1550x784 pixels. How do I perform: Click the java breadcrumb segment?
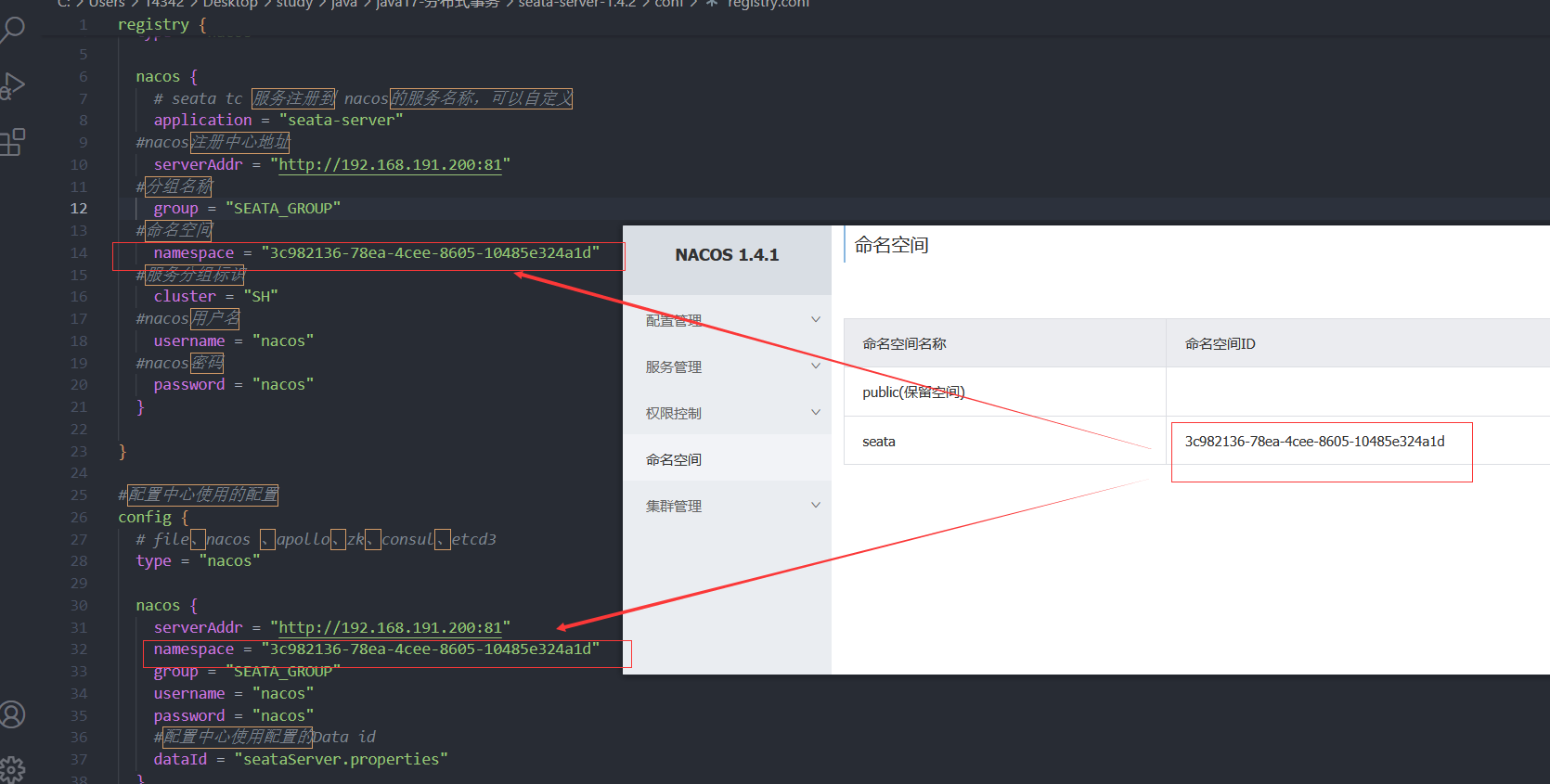tap(343, 4)
